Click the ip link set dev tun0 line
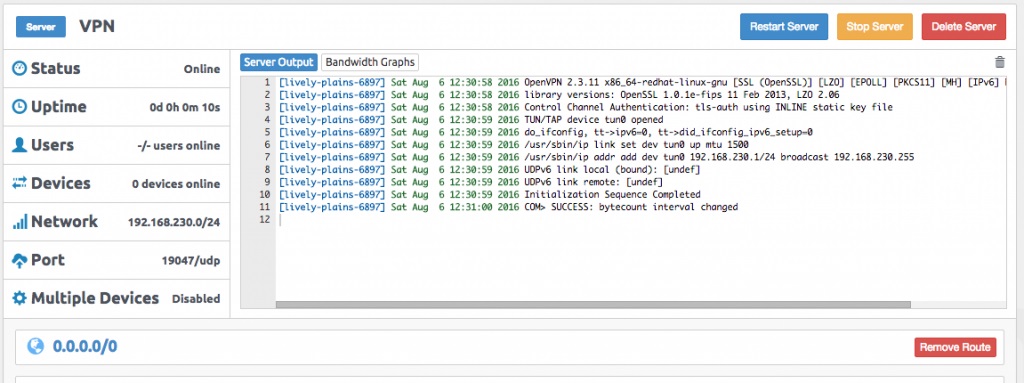The height and width of the screenshot is (383, 1024). (x=513, y=144)
